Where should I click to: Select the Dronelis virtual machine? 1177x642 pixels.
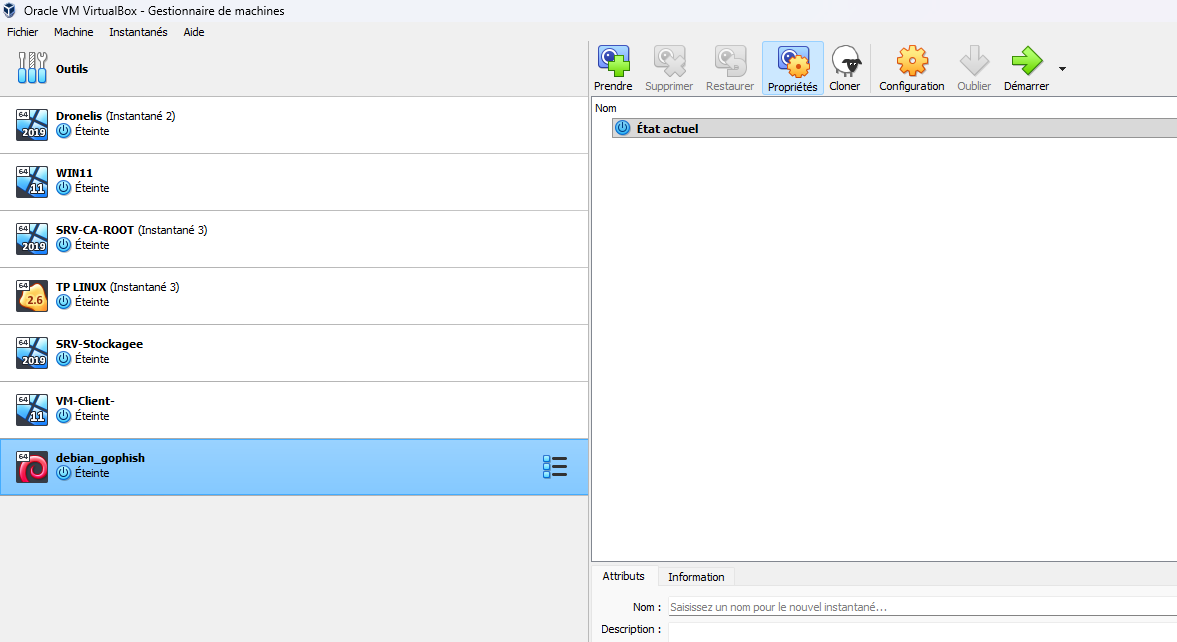(115, 124)
